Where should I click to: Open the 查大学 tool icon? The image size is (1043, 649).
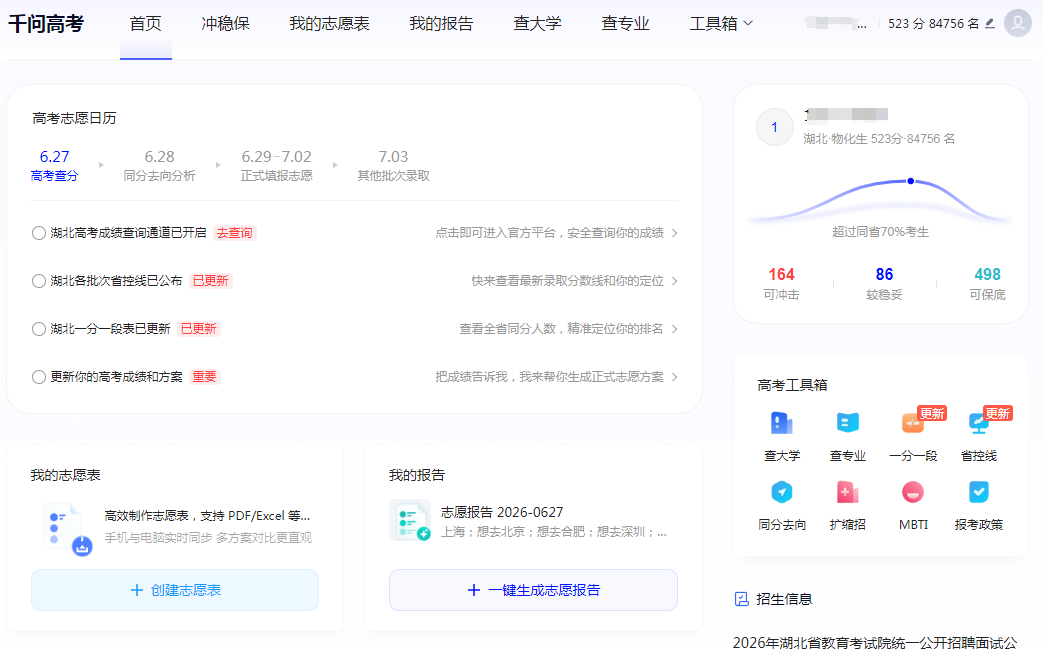[782, 424]
